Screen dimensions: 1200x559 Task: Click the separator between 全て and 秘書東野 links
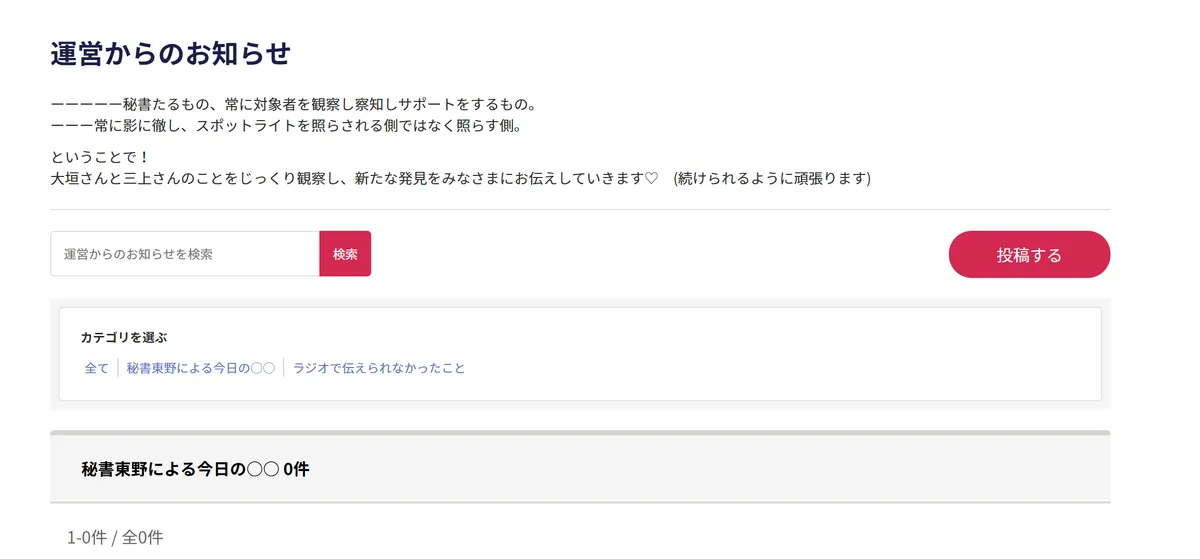tap(118, 368)
